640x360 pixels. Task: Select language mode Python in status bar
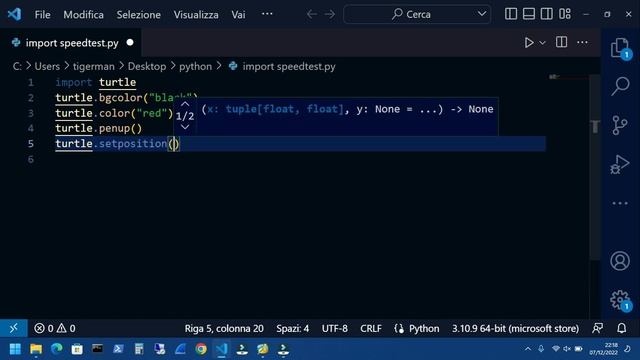tap(424, 329)
